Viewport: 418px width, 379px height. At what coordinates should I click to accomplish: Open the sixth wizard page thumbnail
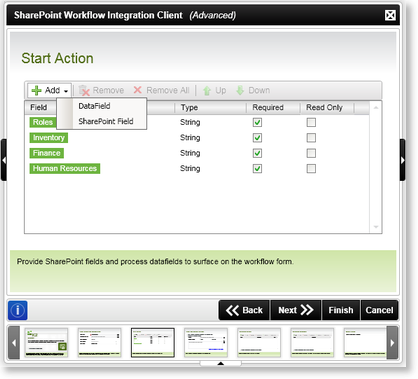[x=312, y=343]
